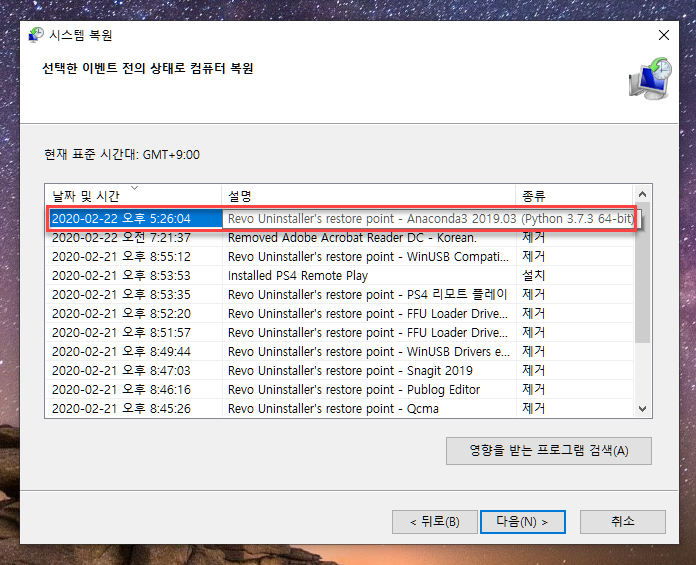Click Anaconda3 2019.03 restore point description
Image resolution: width=696 pixels, height=565 pixels.
(x=431, y=219)
